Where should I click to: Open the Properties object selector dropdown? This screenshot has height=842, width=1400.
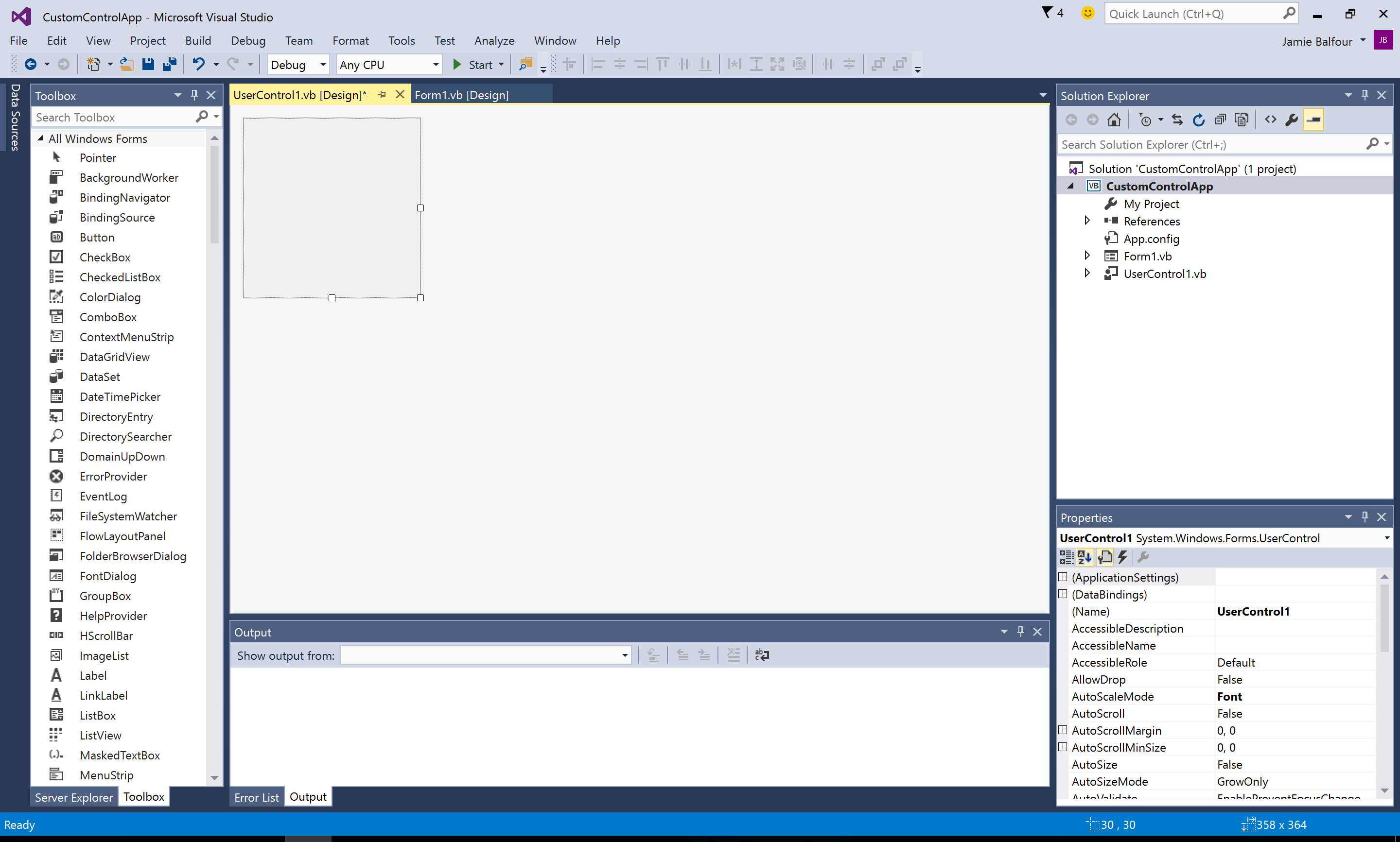[1386, 538]
